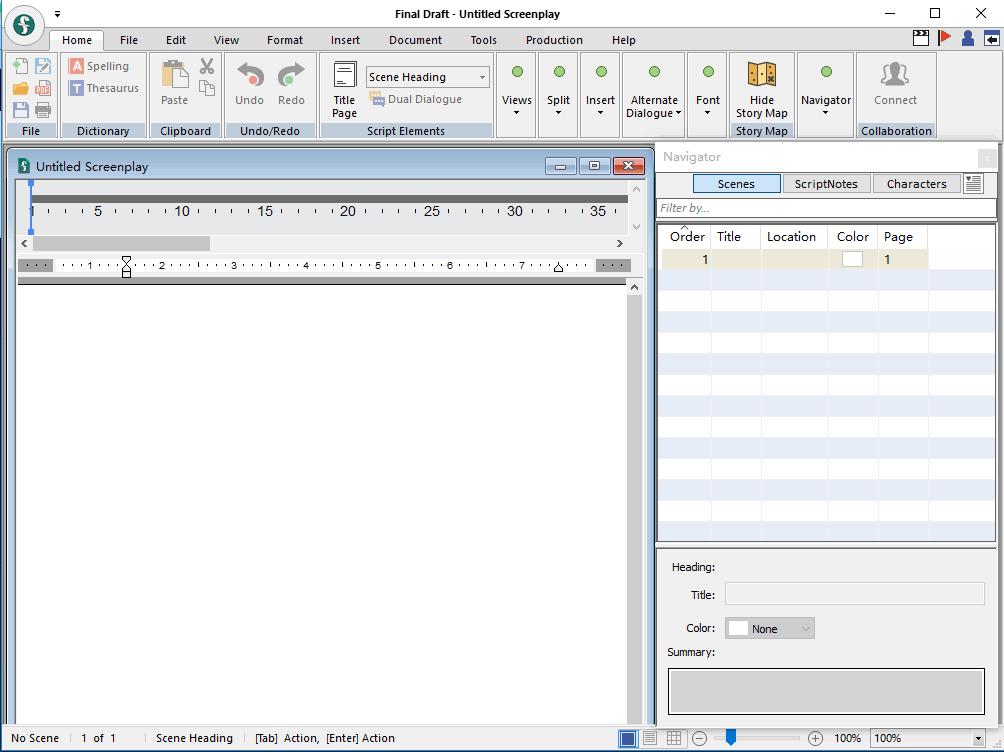
Task: Click the Paste clipboard icon
Action: [x=174, y=83]
